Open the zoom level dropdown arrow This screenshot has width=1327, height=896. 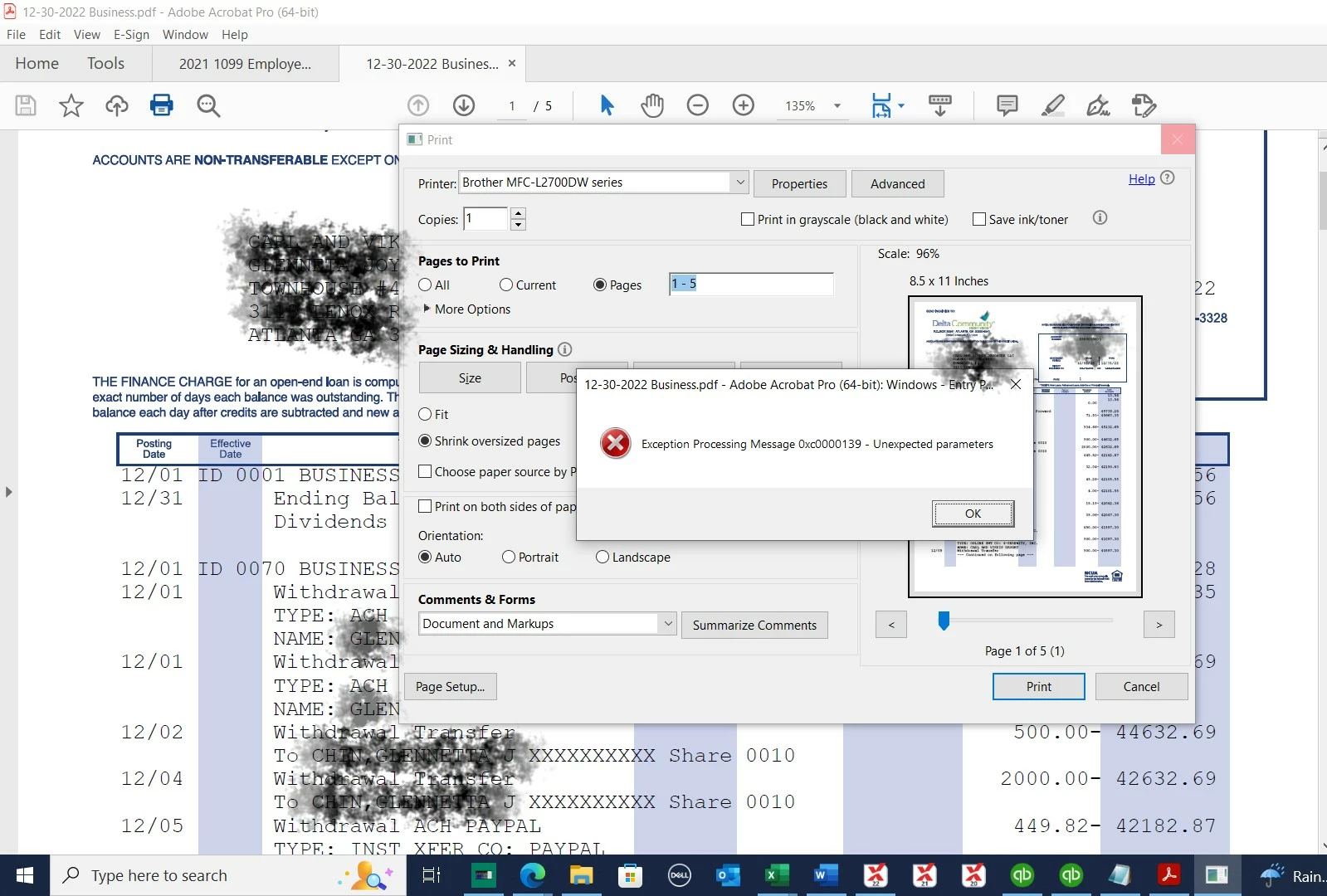click(837, 106)
